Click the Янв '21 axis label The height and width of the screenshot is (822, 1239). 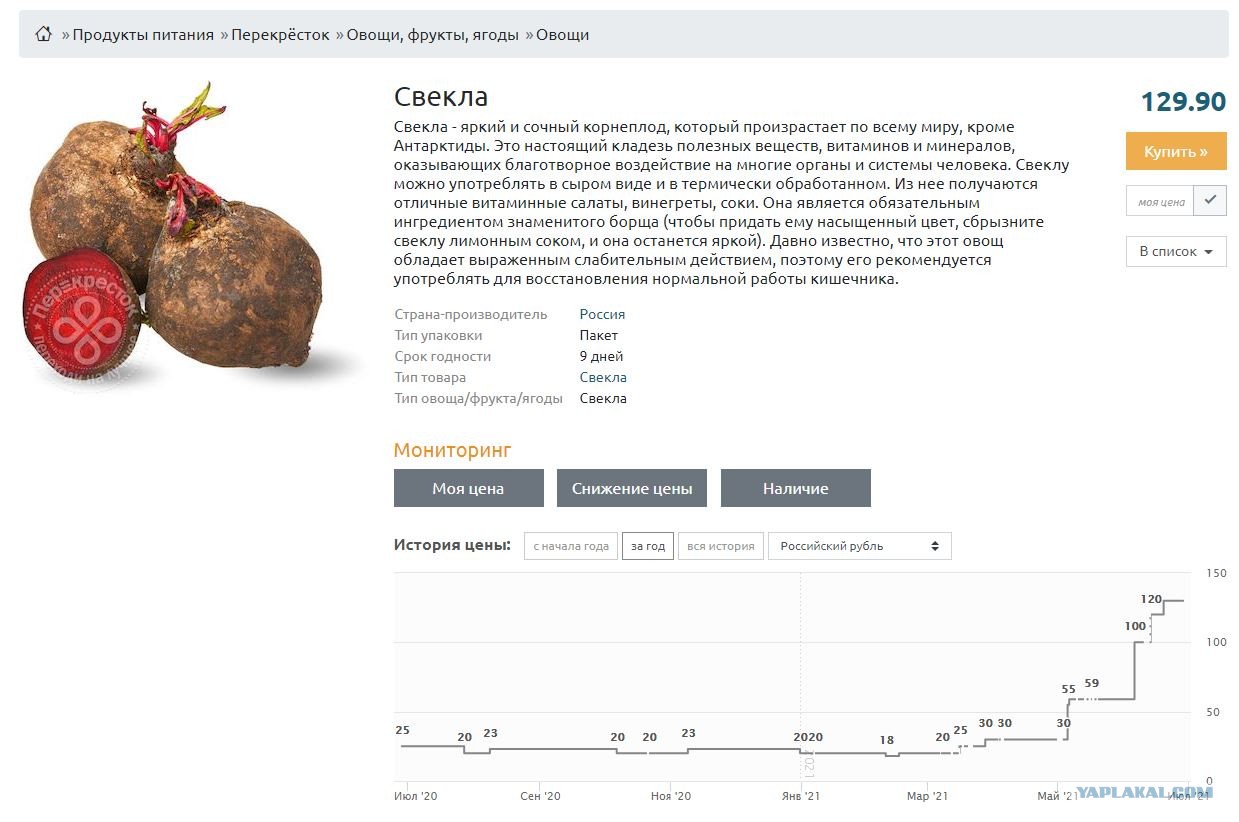coord(801,796)
